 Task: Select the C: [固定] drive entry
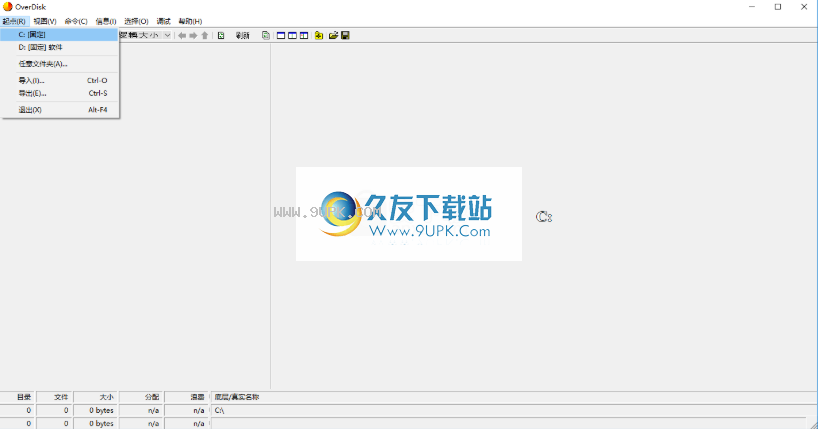point(60,34)
